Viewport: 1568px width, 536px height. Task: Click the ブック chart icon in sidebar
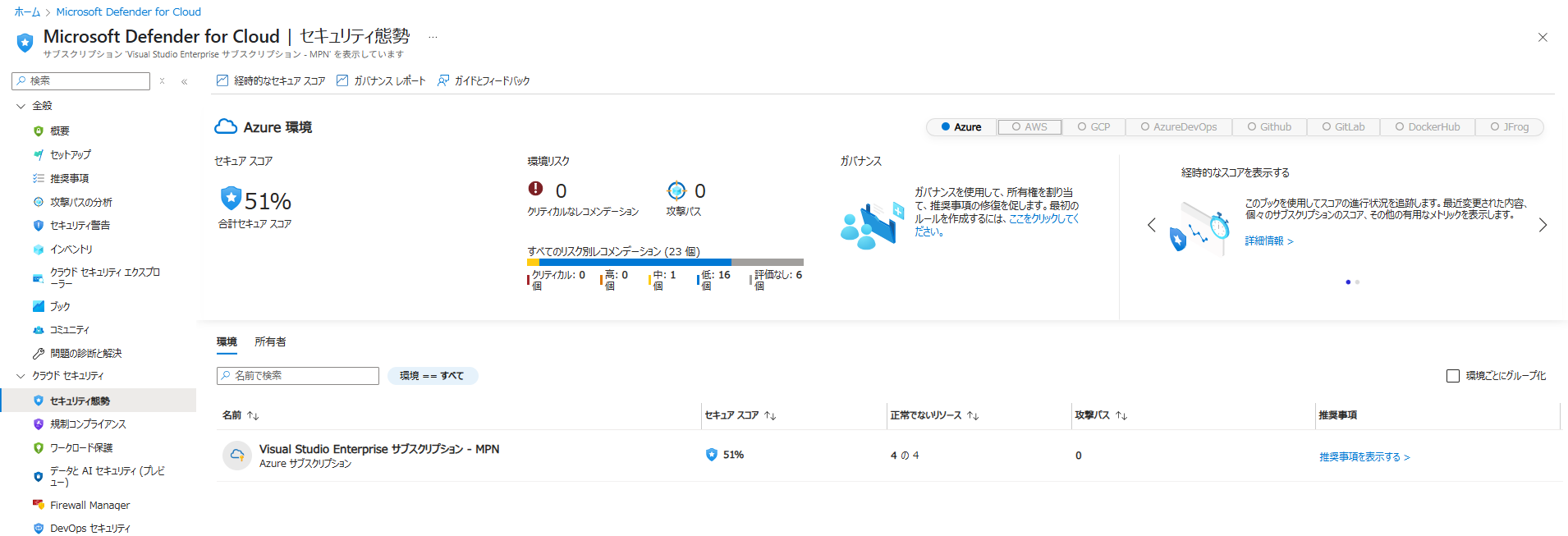39,306
